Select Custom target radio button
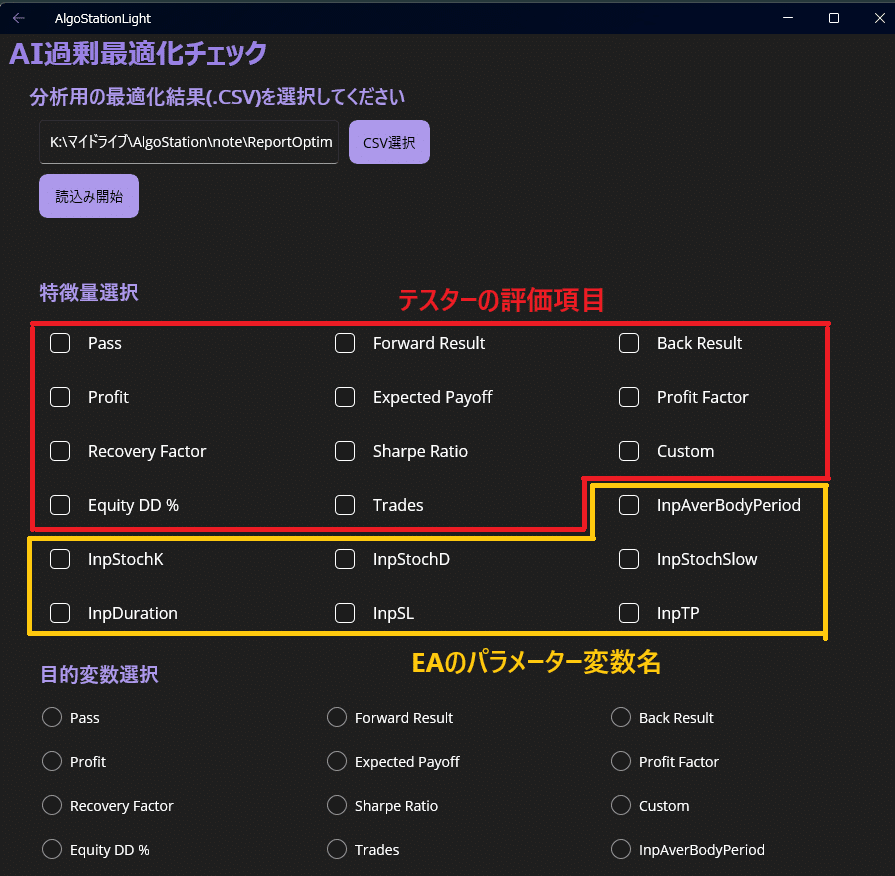This screenshot has height=876, width=895. coord(621,805)
